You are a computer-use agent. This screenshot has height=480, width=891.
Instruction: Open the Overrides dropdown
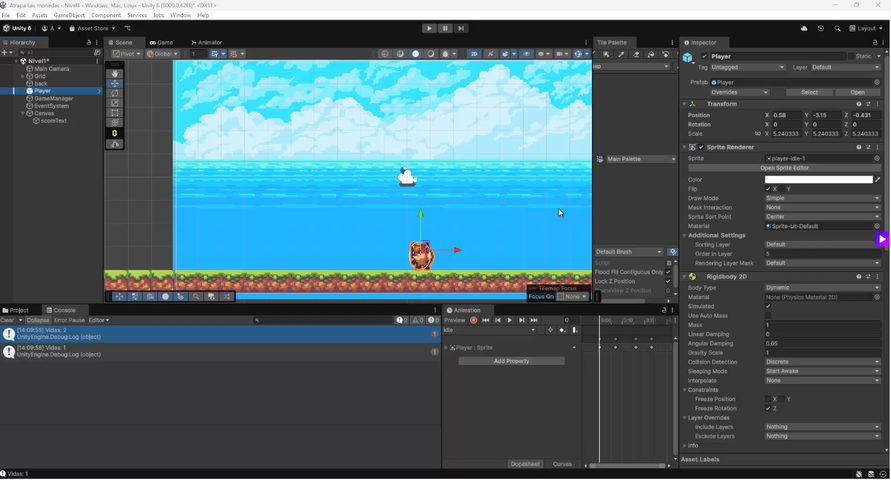point(739,92)
